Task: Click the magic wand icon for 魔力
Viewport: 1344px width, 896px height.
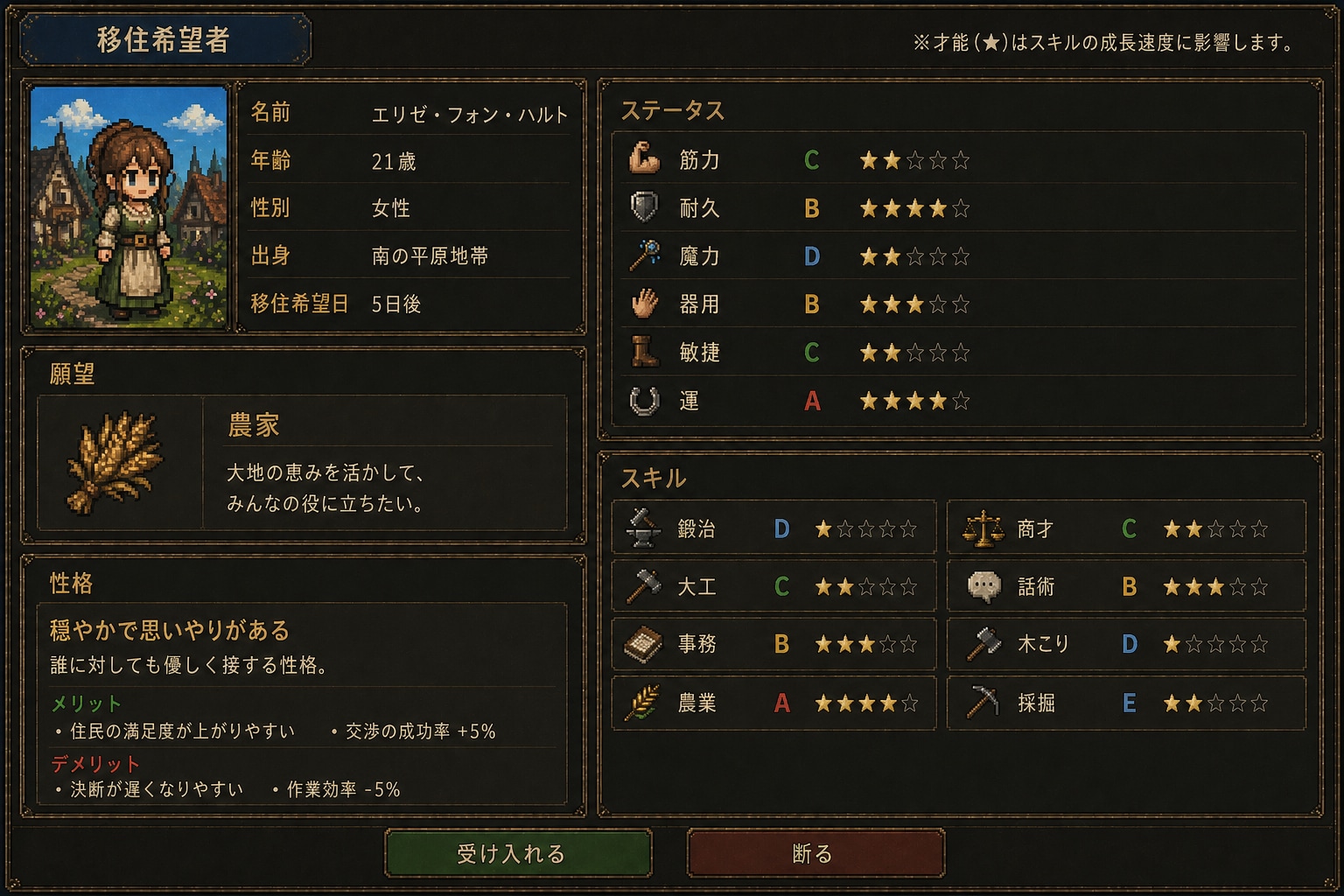Action: click(645, 255)
